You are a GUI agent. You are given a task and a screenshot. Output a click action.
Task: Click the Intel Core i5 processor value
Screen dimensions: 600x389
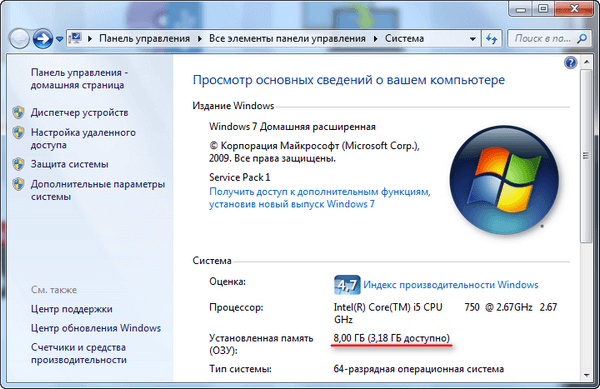(x=445, y=313)
